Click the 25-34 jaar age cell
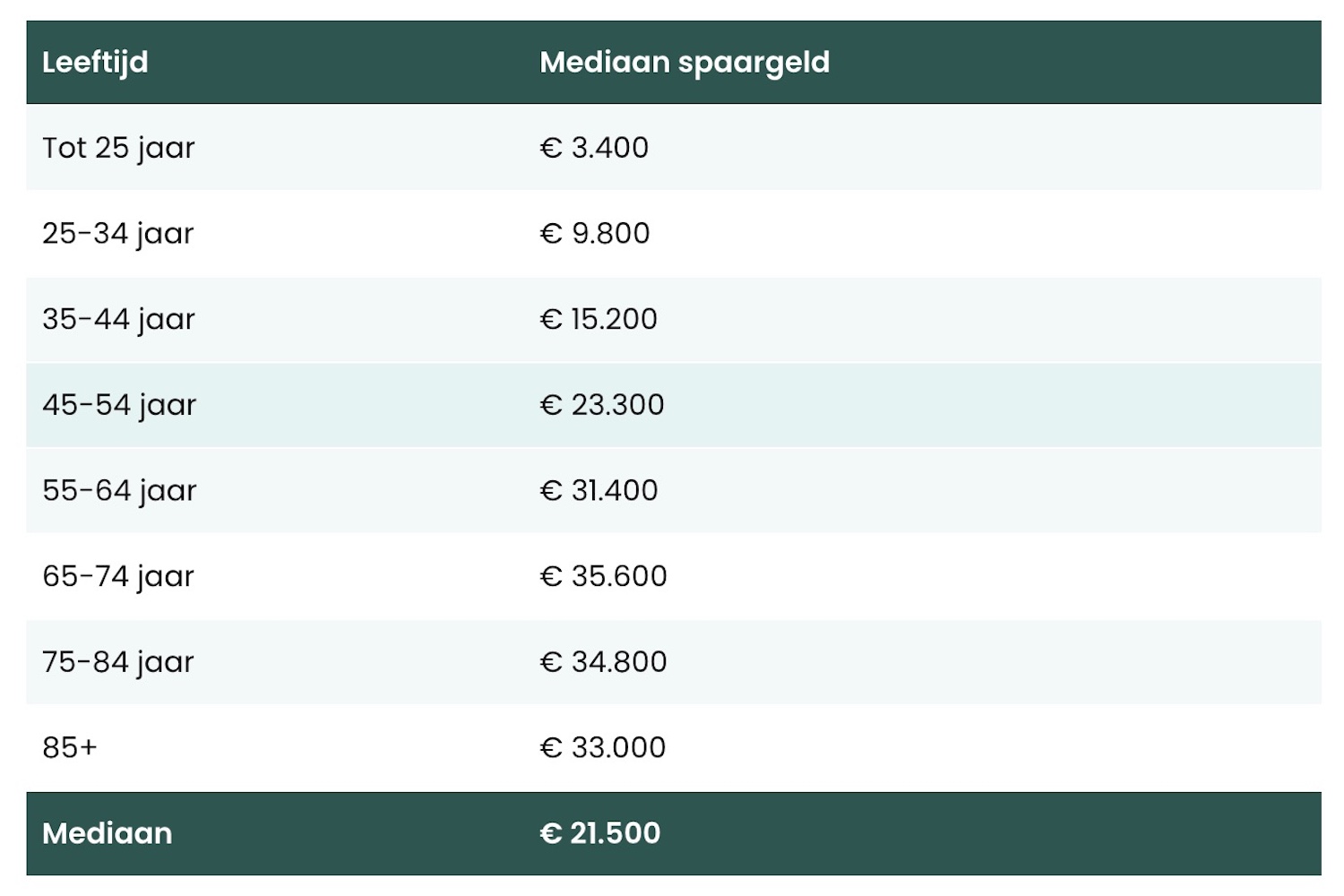 pyautogui.click(x=118, y=234)
